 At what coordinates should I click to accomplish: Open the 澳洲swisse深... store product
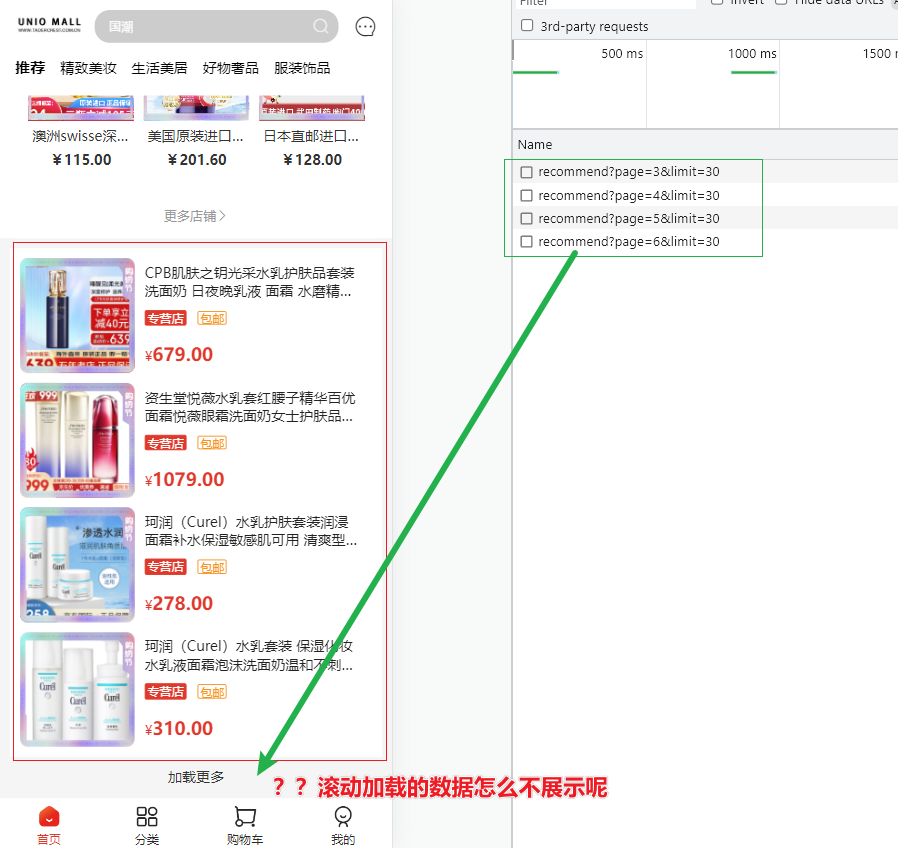point(81,136)
